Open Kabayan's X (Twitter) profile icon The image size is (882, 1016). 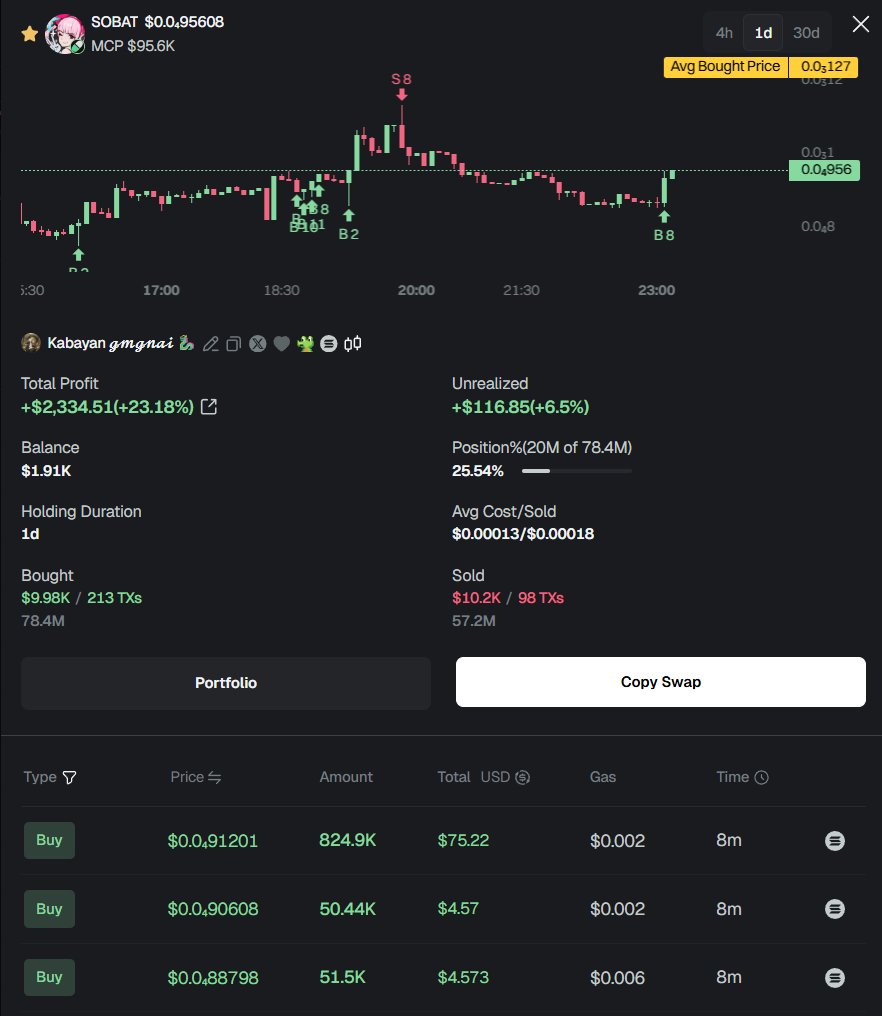click(x=257, y=343)
